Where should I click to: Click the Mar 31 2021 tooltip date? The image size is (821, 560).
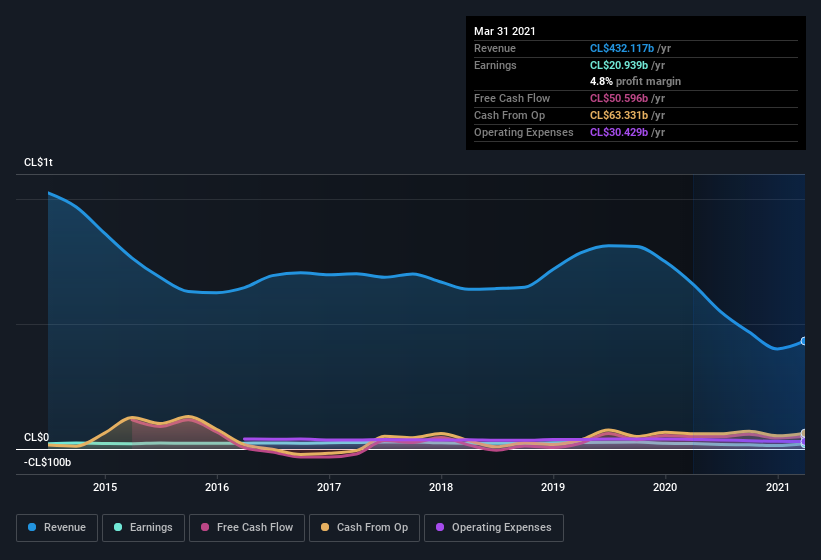[x=505, y=31]
